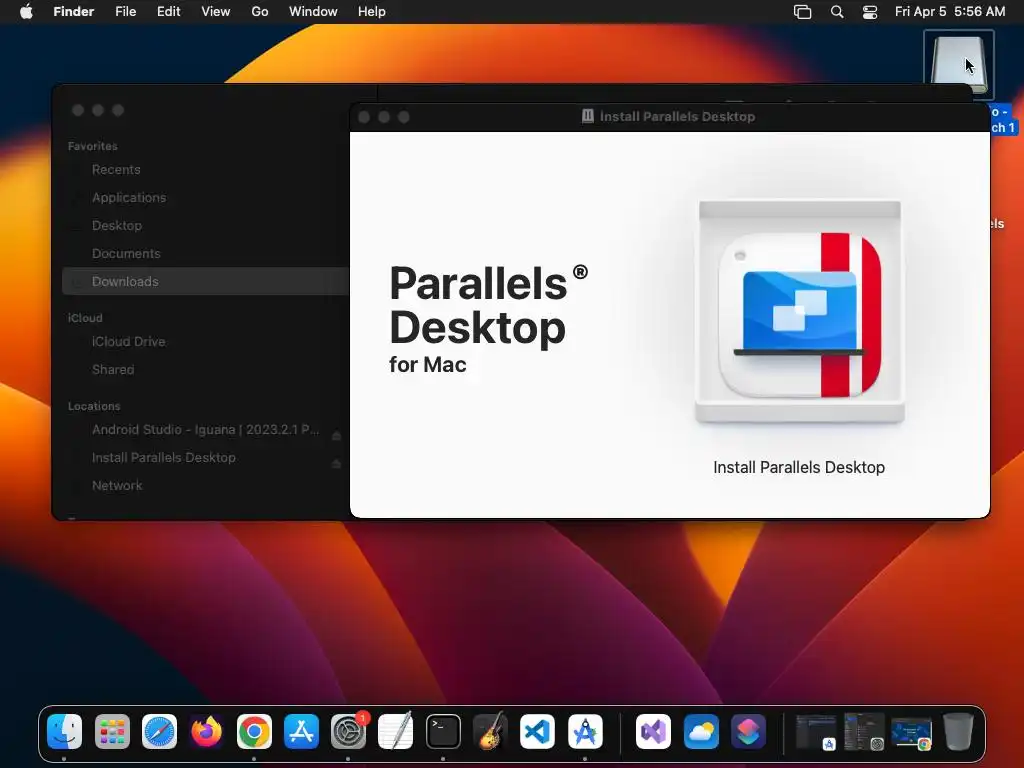Open the File menu
Screen dimensions: 1024x768
[125, 12]
